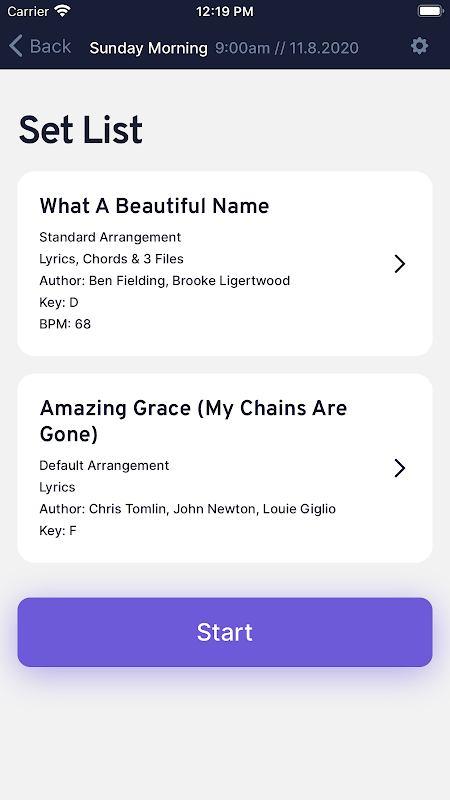450x800 pixels.
Task: Tap the Set List heading
Action: coord(81,130)
